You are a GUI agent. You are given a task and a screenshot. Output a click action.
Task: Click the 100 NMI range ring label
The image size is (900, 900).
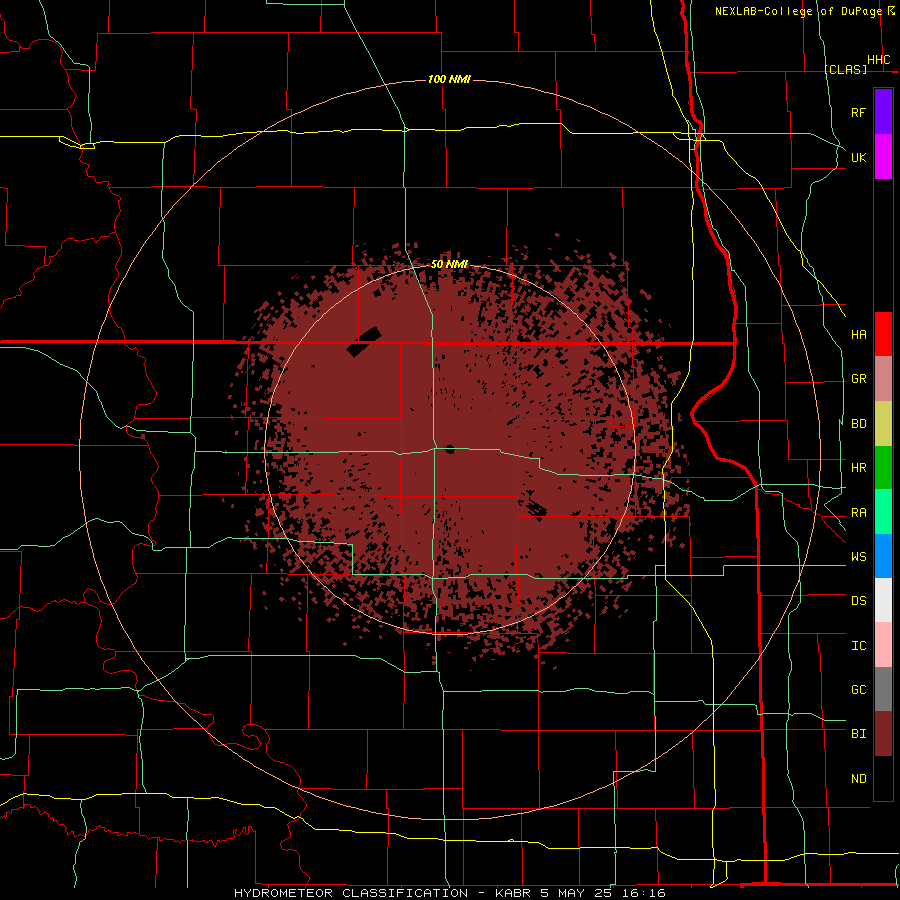449,79
